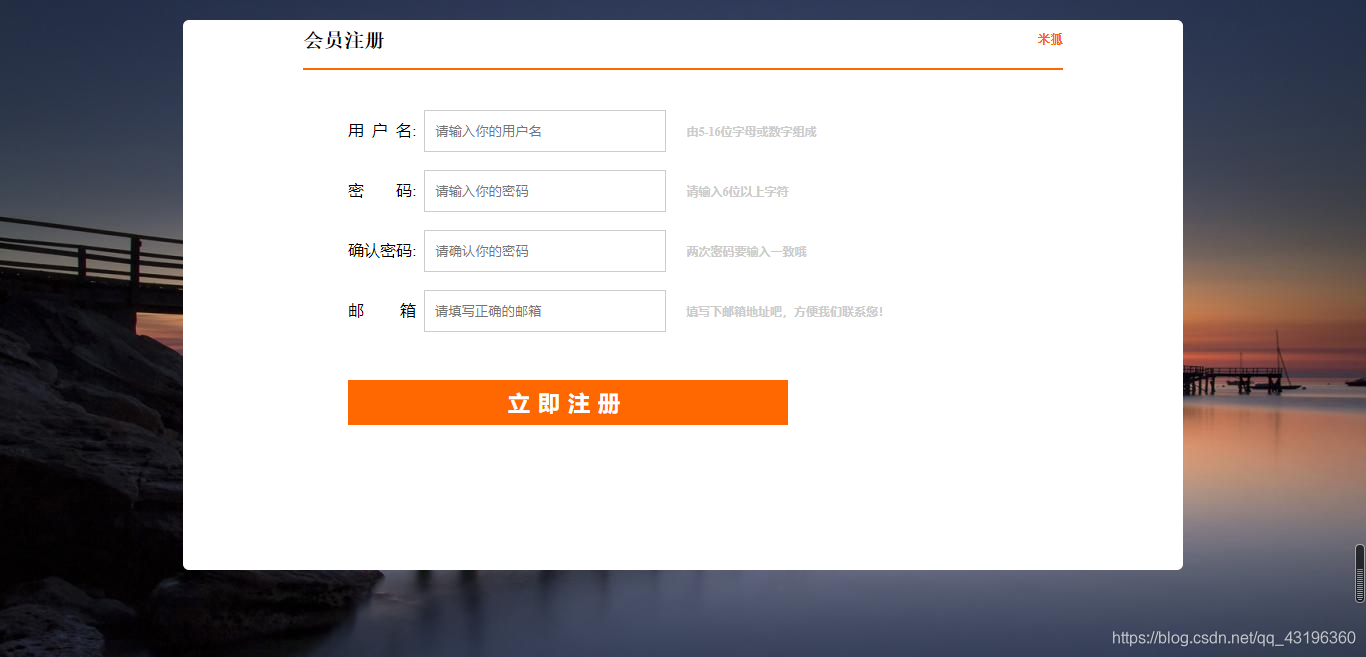This screenshot has height=657, width=1366.
Task: Click the hint 请输入6位以上字符
Action: [737, 192]
